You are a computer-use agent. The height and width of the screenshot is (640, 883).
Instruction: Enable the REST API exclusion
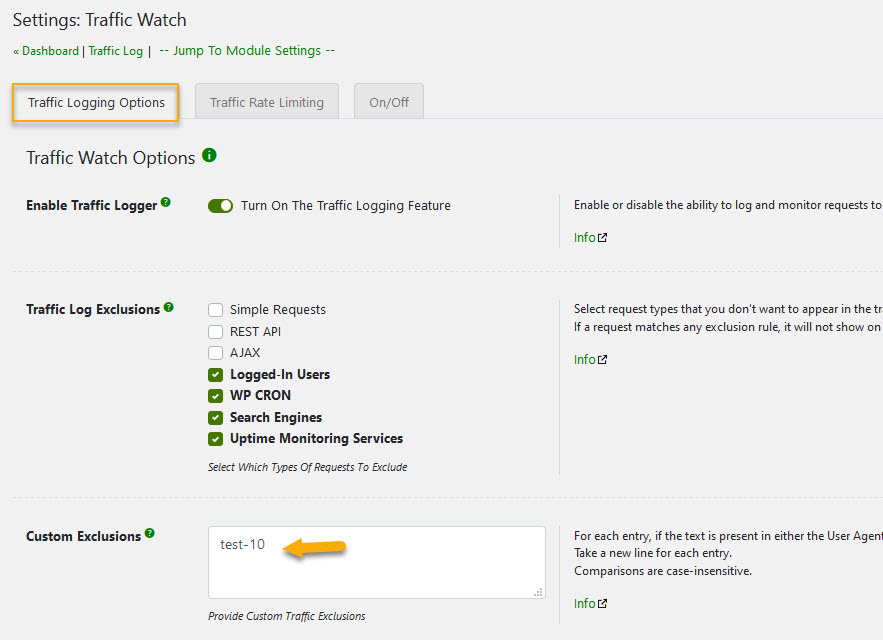point(215,331)
